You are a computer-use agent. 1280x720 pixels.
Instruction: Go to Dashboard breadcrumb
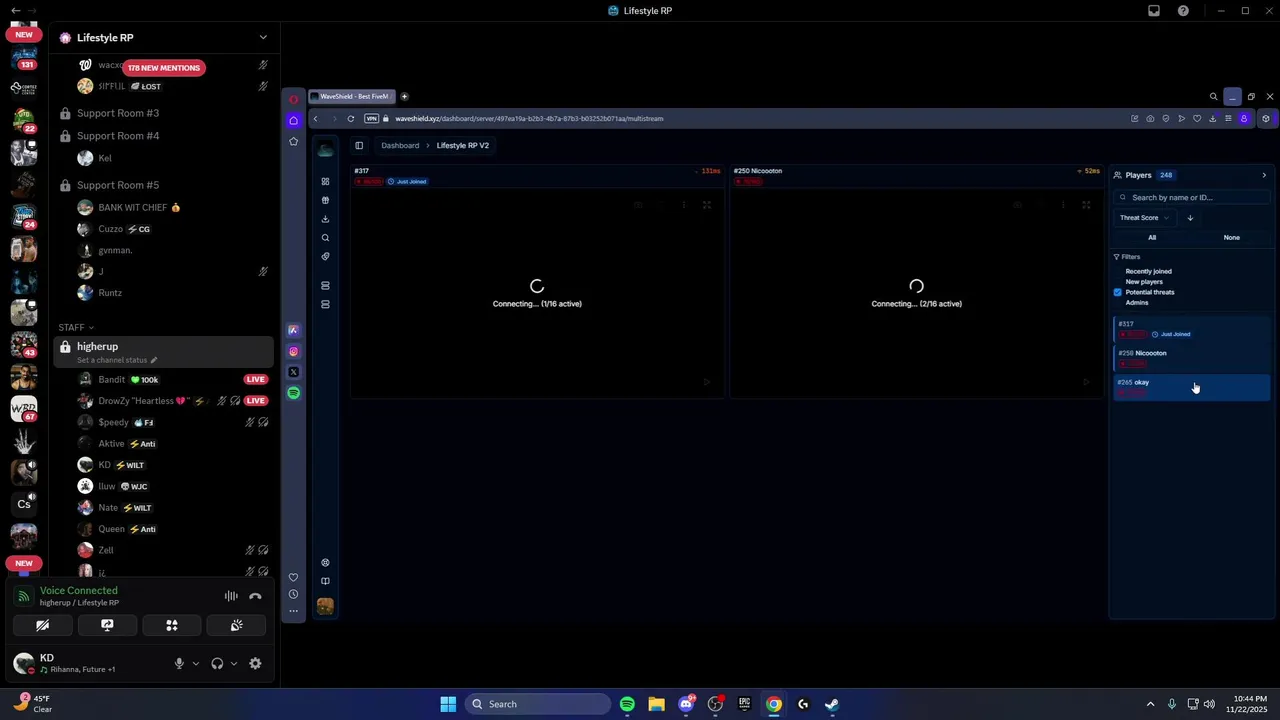click(x=400, y=145)
